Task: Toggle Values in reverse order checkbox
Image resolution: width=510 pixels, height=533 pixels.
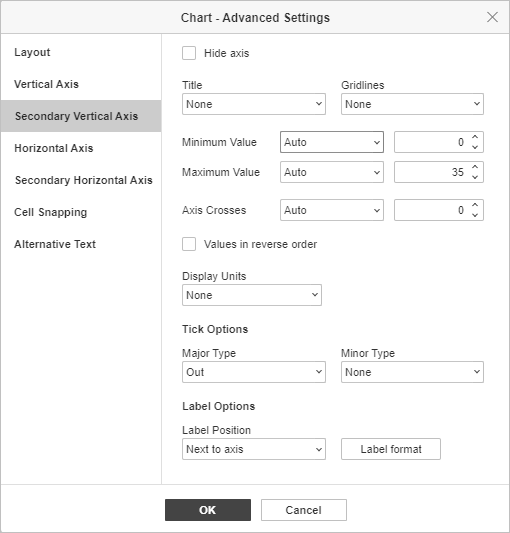Action: tap(189, 244)
